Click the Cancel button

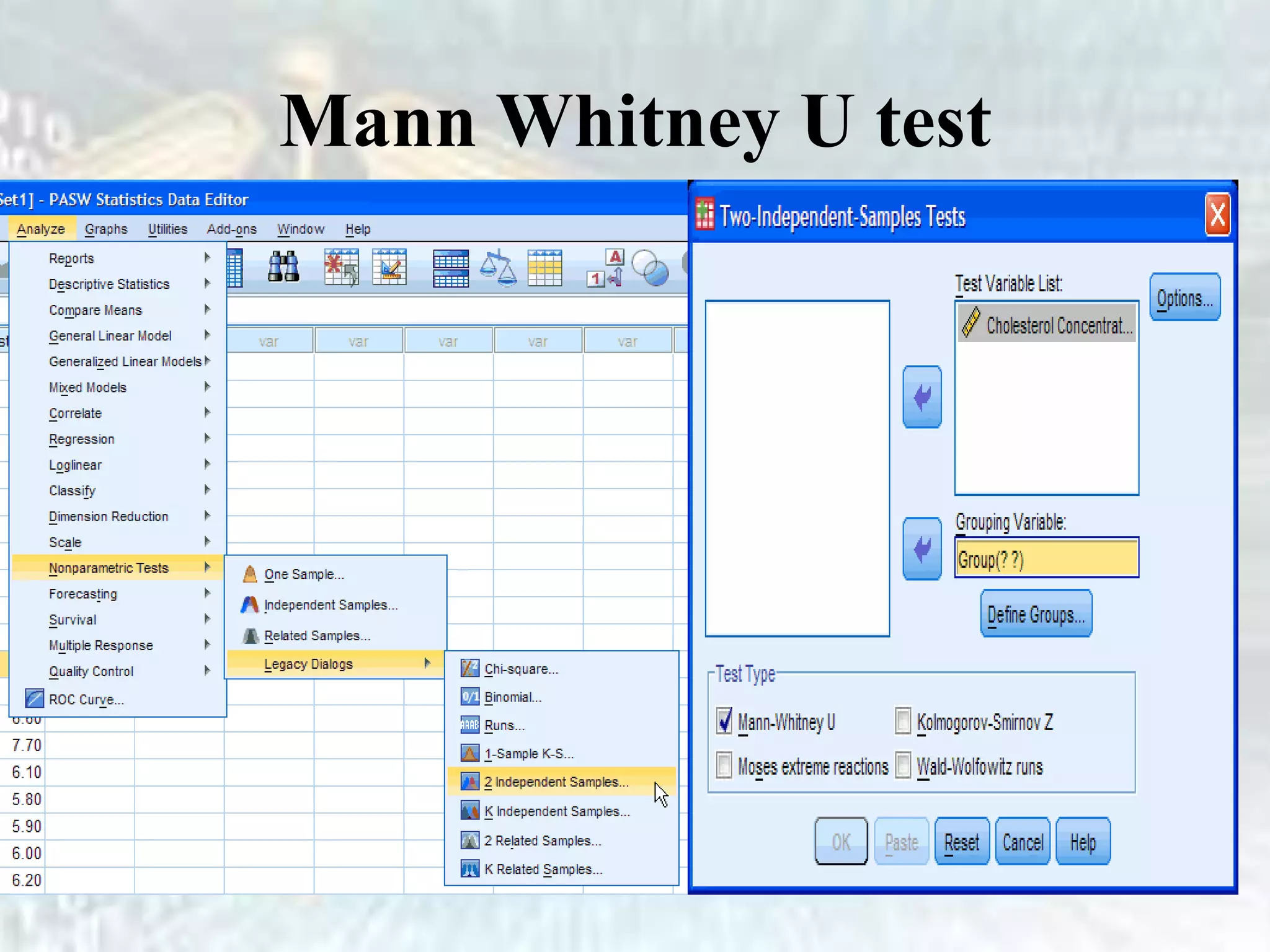coord(1023,841)
